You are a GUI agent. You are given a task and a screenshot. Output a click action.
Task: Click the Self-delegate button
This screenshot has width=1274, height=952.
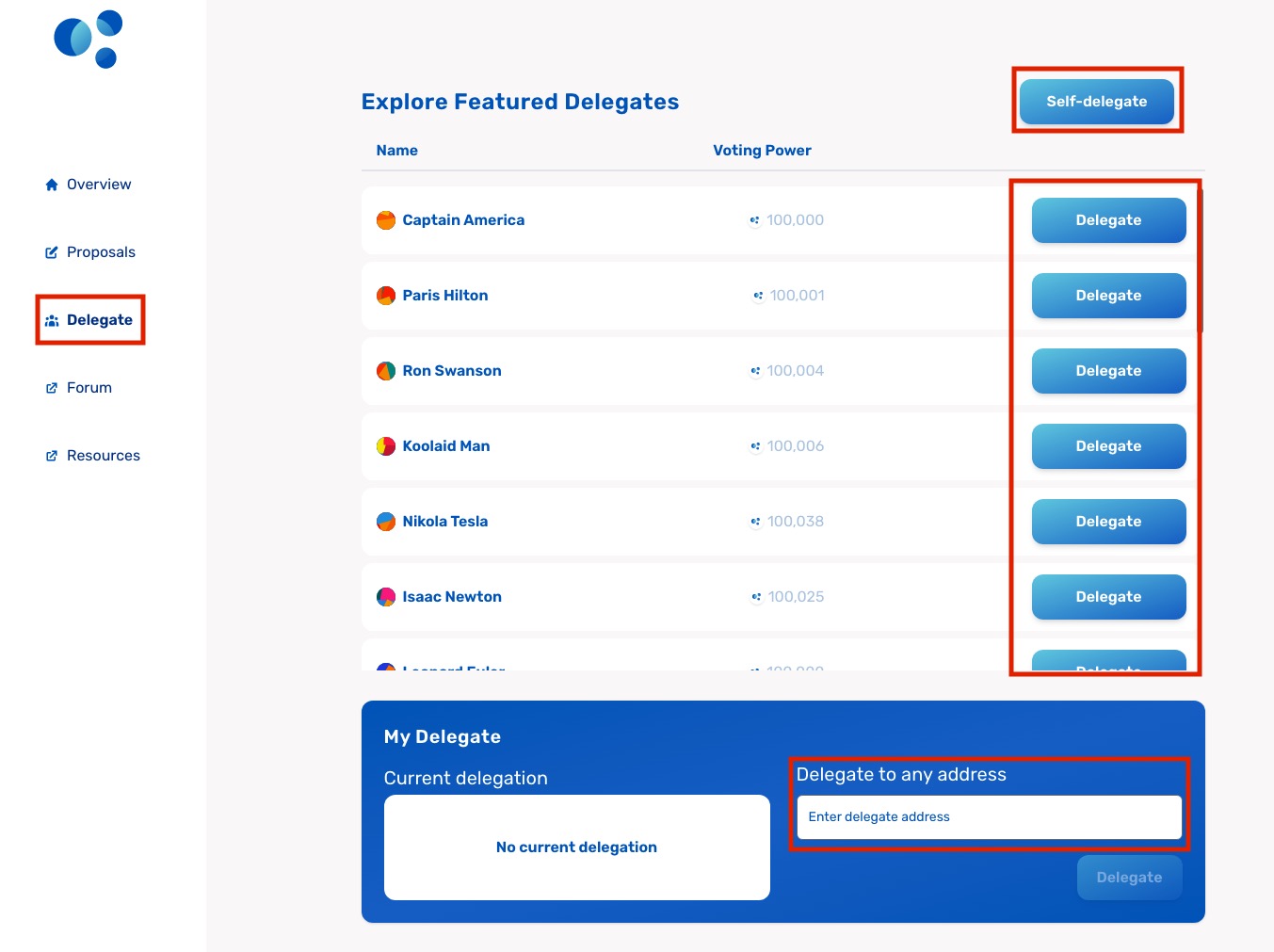[1097, 101]
